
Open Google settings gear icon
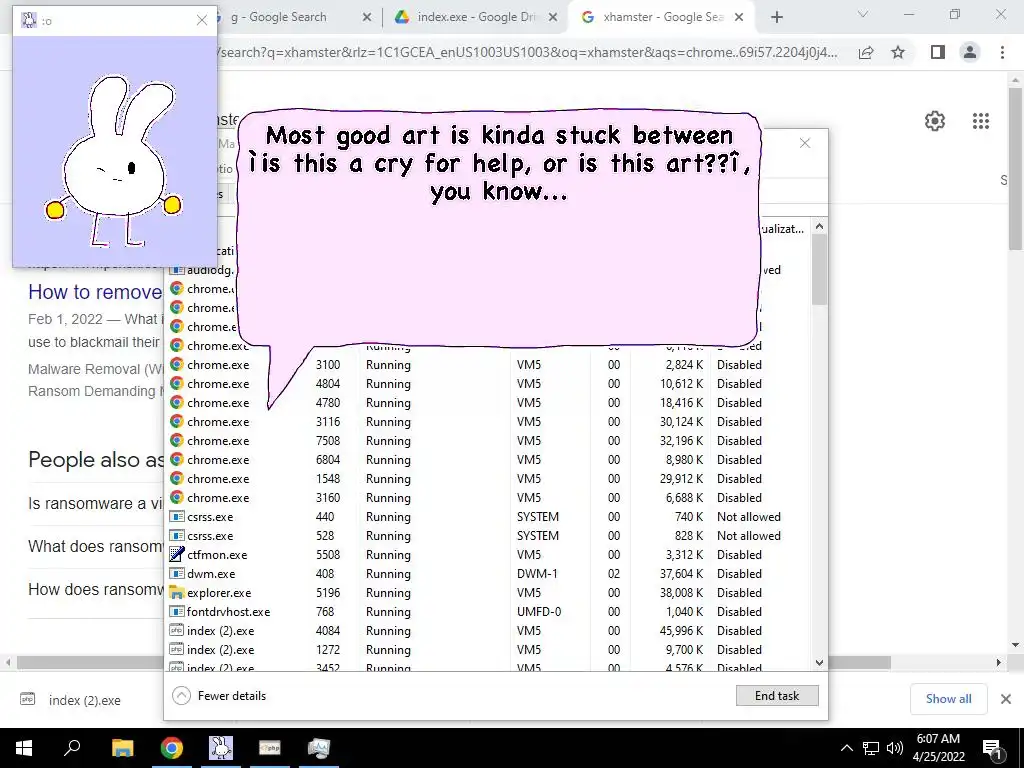coord(935,121)
